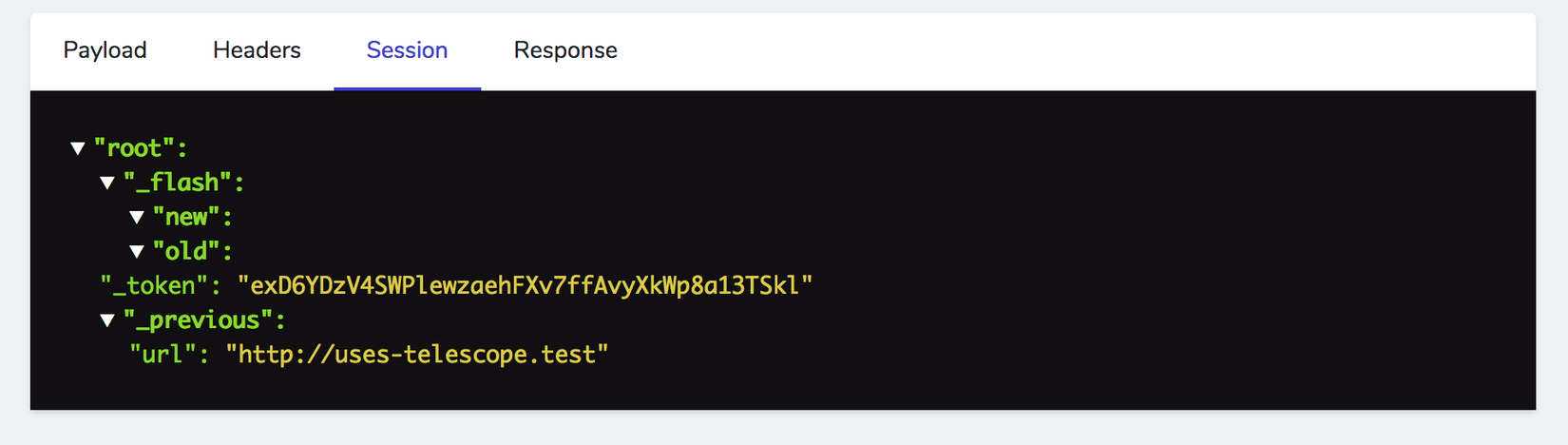The image size is (1568, 445).
Task: Collapse the "root" node triangle
Action: [x=78, y=148]
